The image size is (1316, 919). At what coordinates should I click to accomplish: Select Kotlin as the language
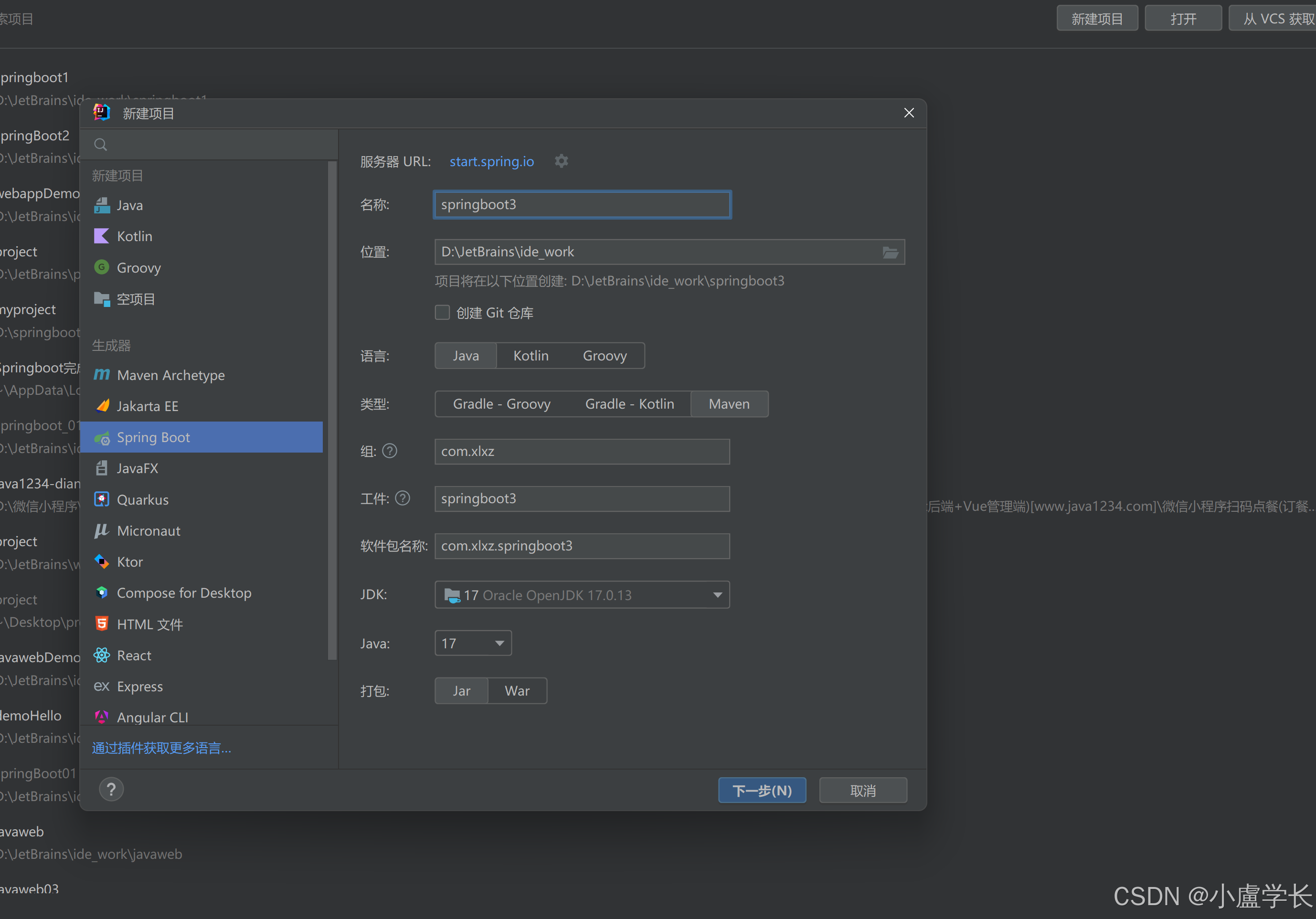pos(531,356)
